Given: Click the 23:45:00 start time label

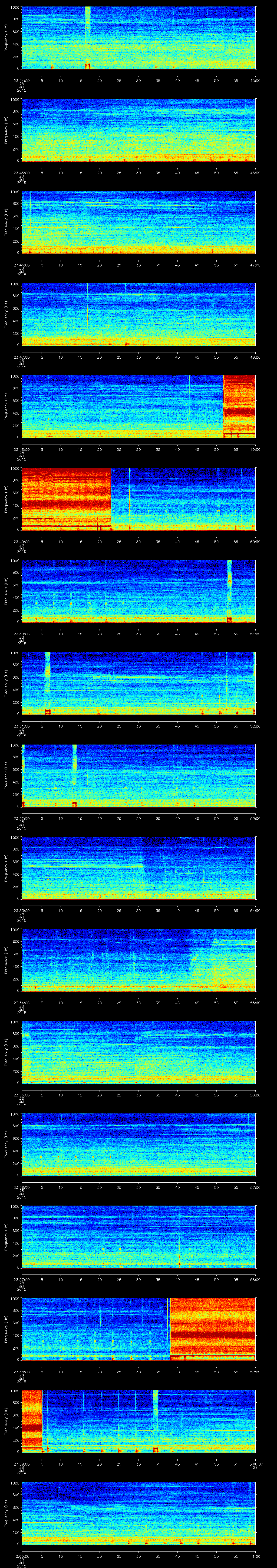Looking at the screenshot, I should tap(21, 173).
